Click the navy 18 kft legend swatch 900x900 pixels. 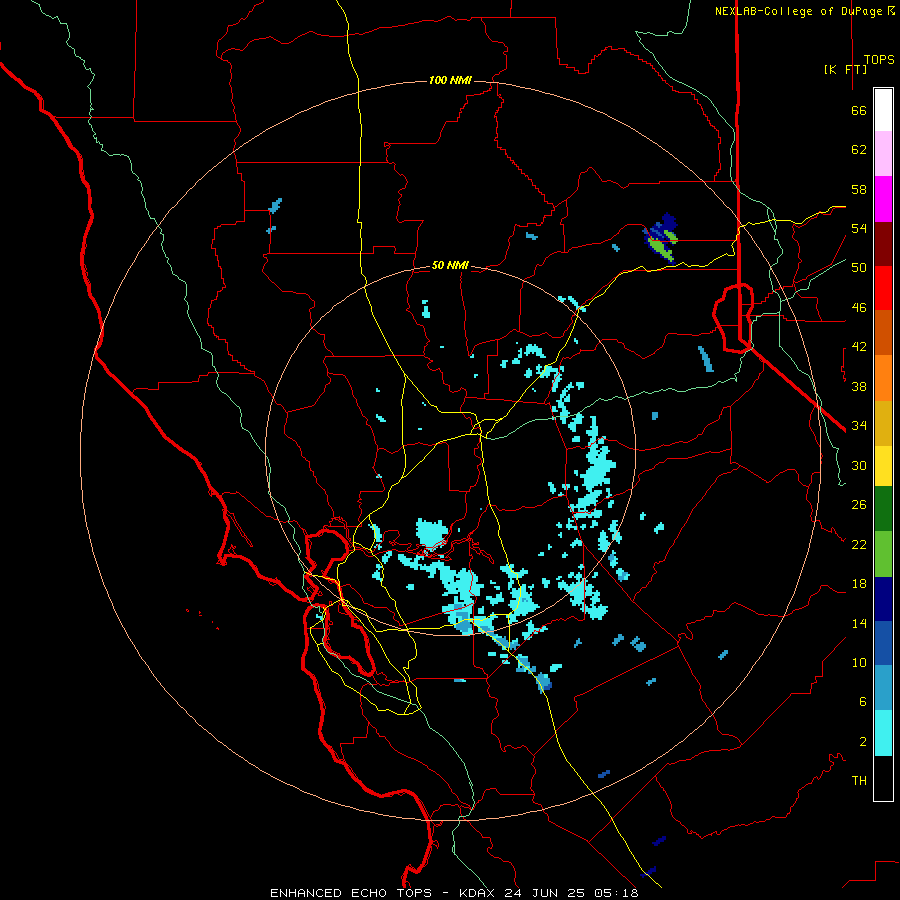[883, 599]
